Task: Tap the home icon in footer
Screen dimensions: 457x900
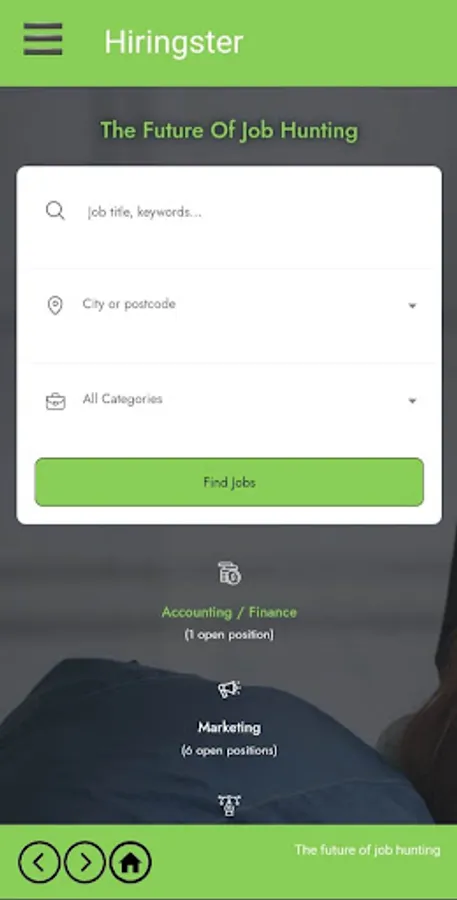Action: click(130, 862)
